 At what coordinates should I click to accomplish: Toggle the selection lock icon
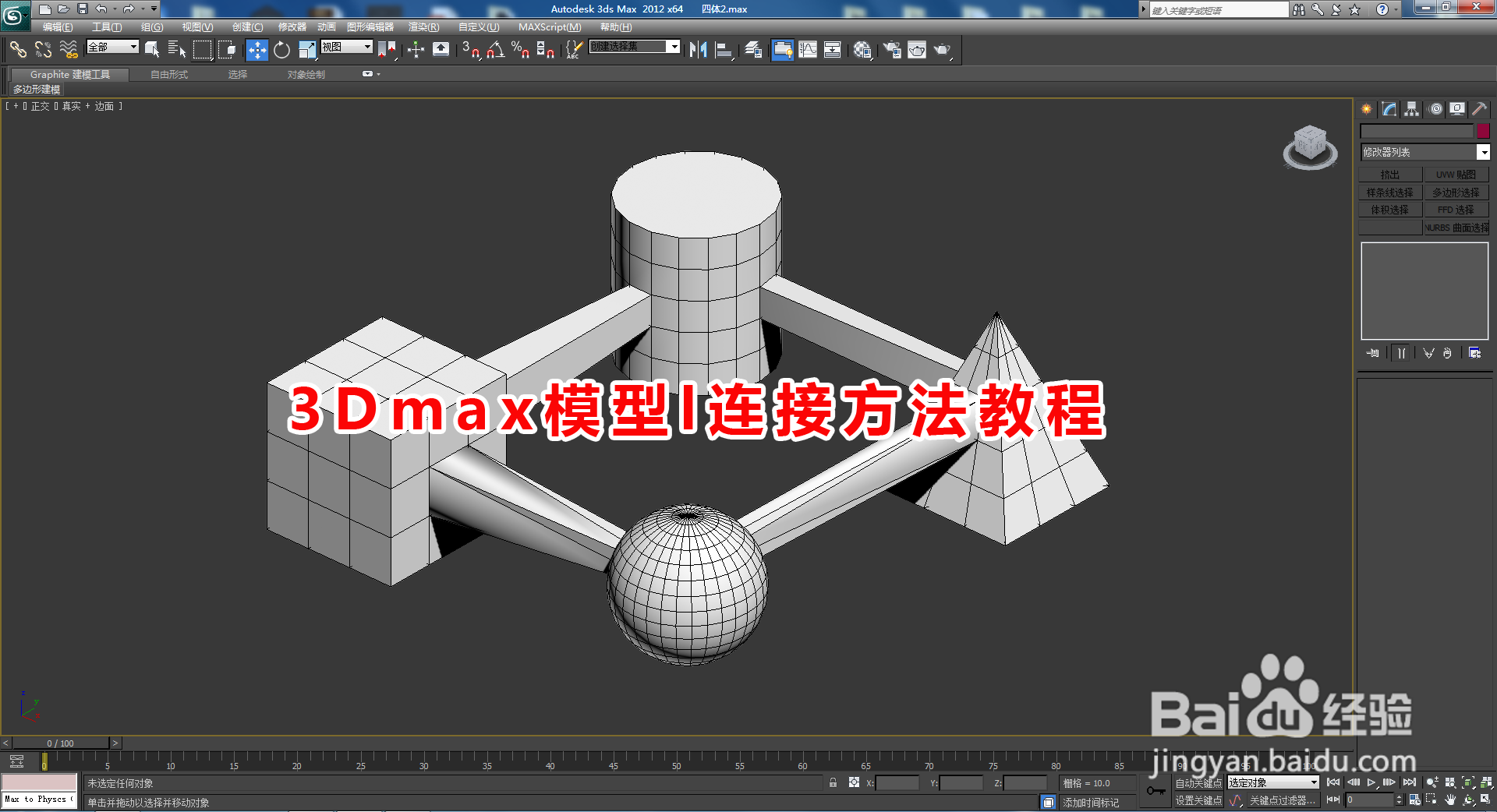click(833, 782)
